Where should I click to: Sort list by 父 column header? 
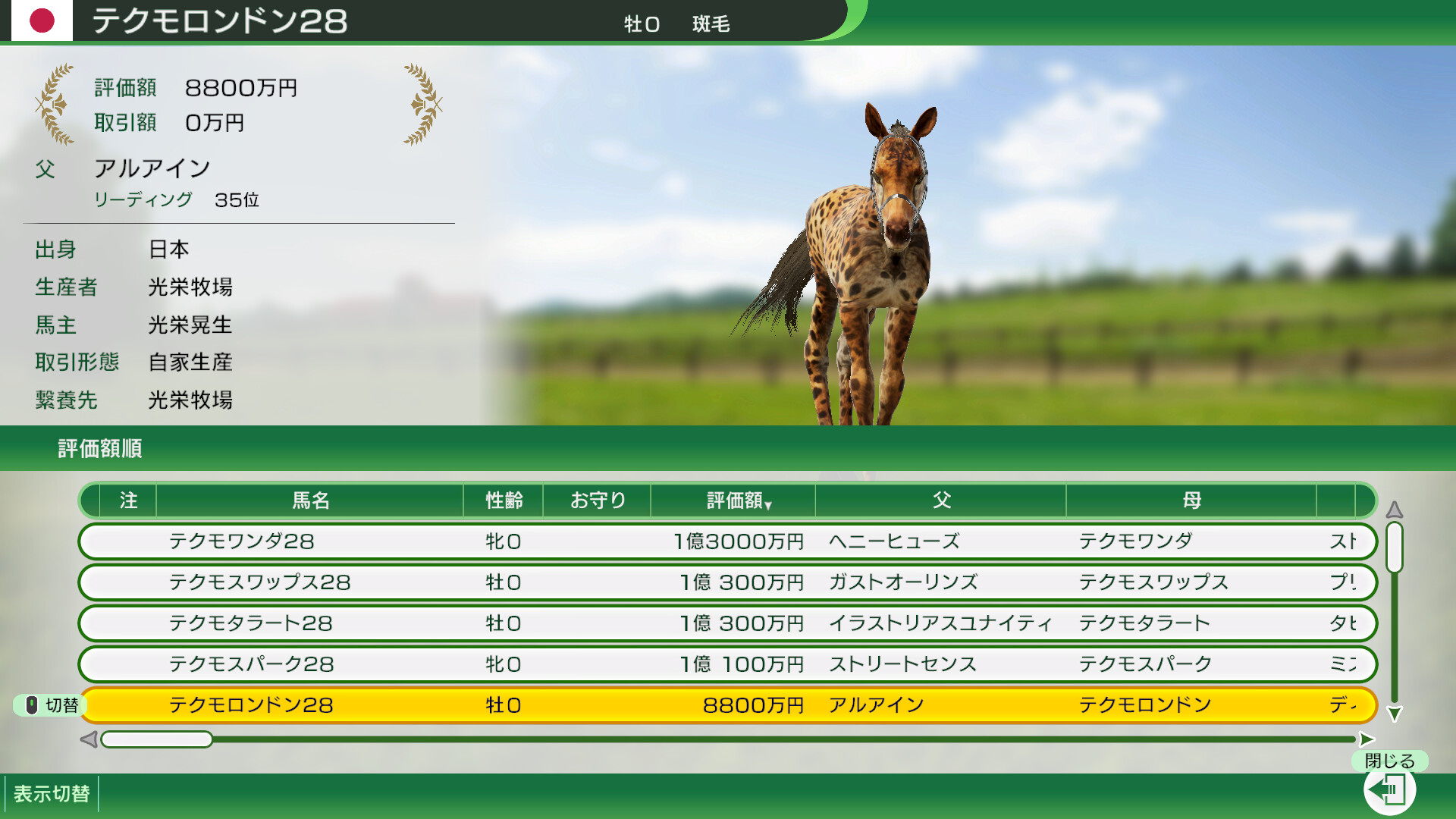(x=941, y=500)
